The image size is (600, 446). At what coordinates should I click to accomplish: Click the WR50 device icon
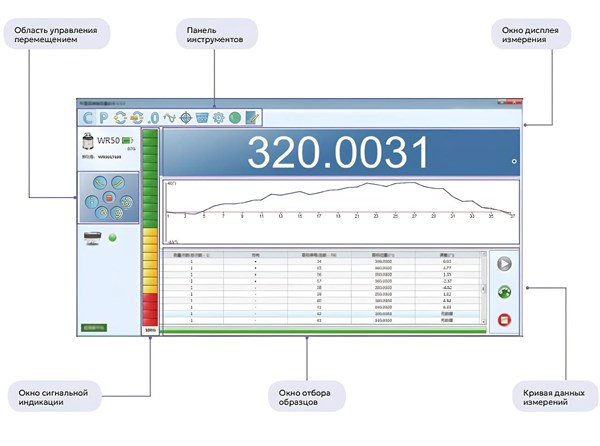[87, 143]
